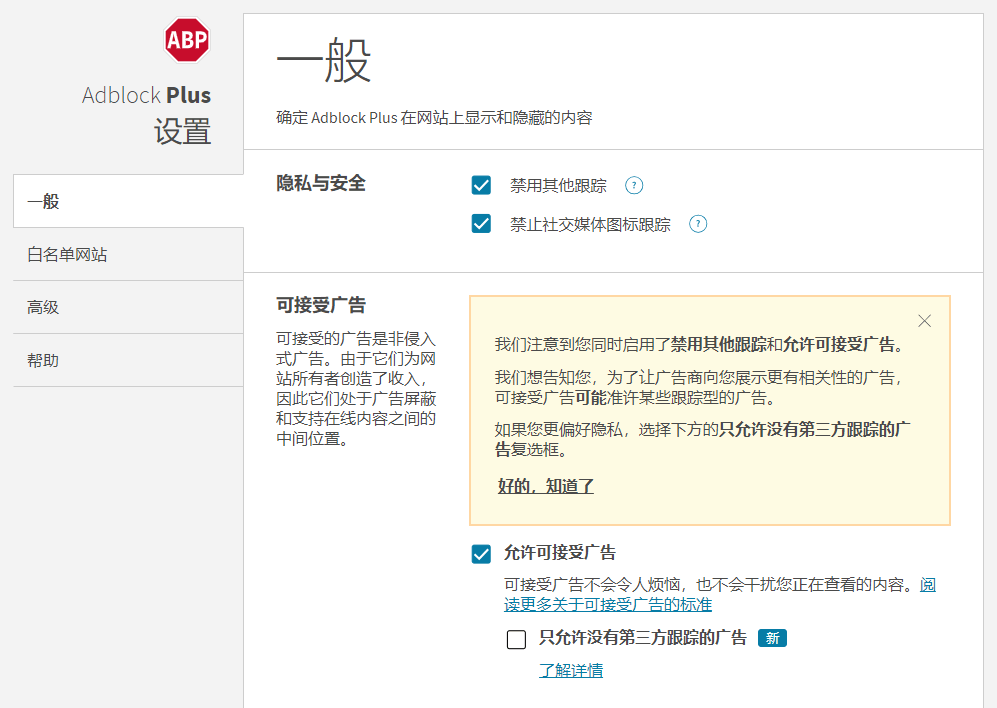Click the 一般 page heading
Image resolution: width=997 pixels, height=708 pixels.
click(x=324, y=60)
